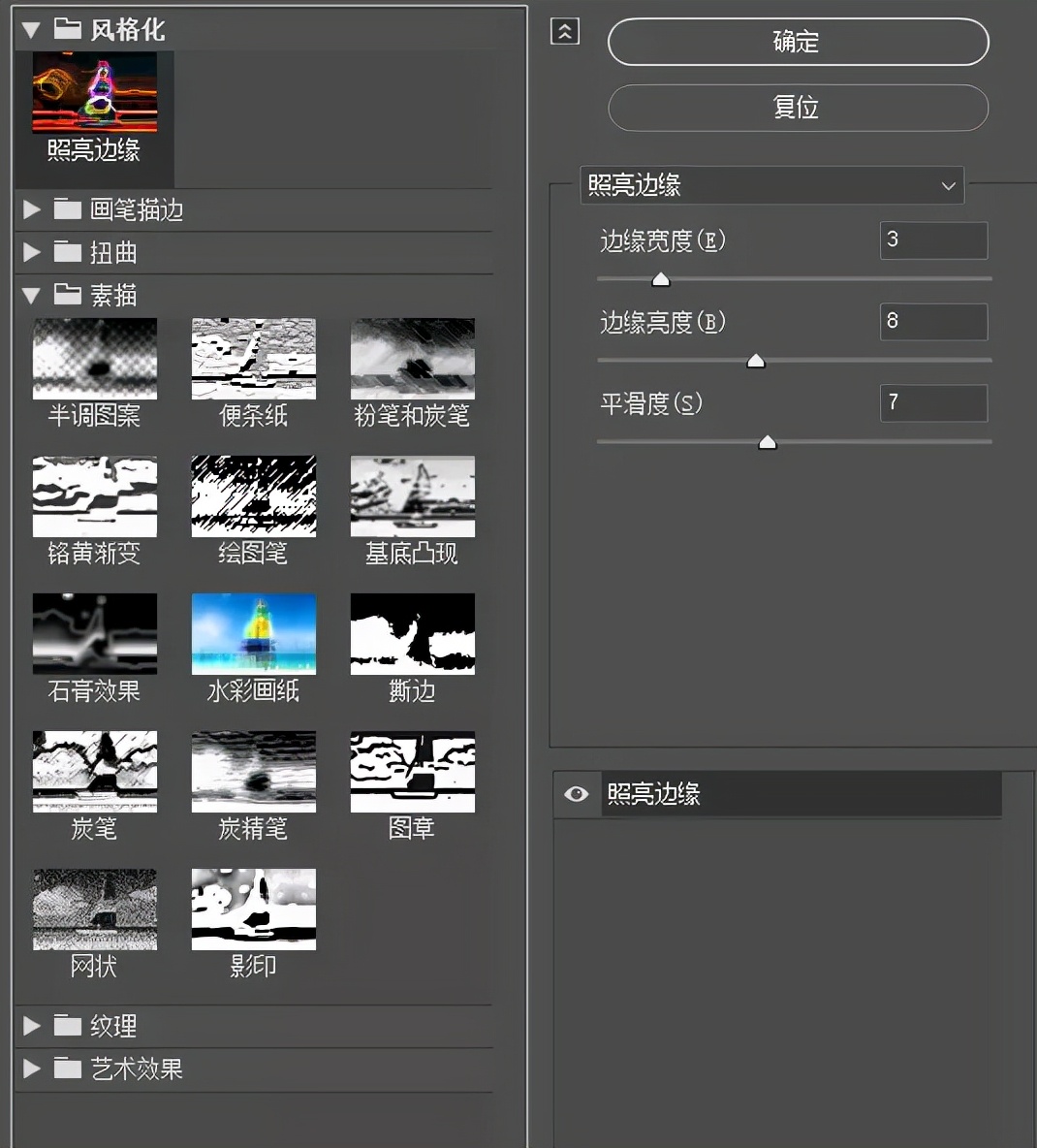Screen dimensions: 1037x1148
Task: Apply the 绘图笔 sketch filter
Action: click(253, 494)
